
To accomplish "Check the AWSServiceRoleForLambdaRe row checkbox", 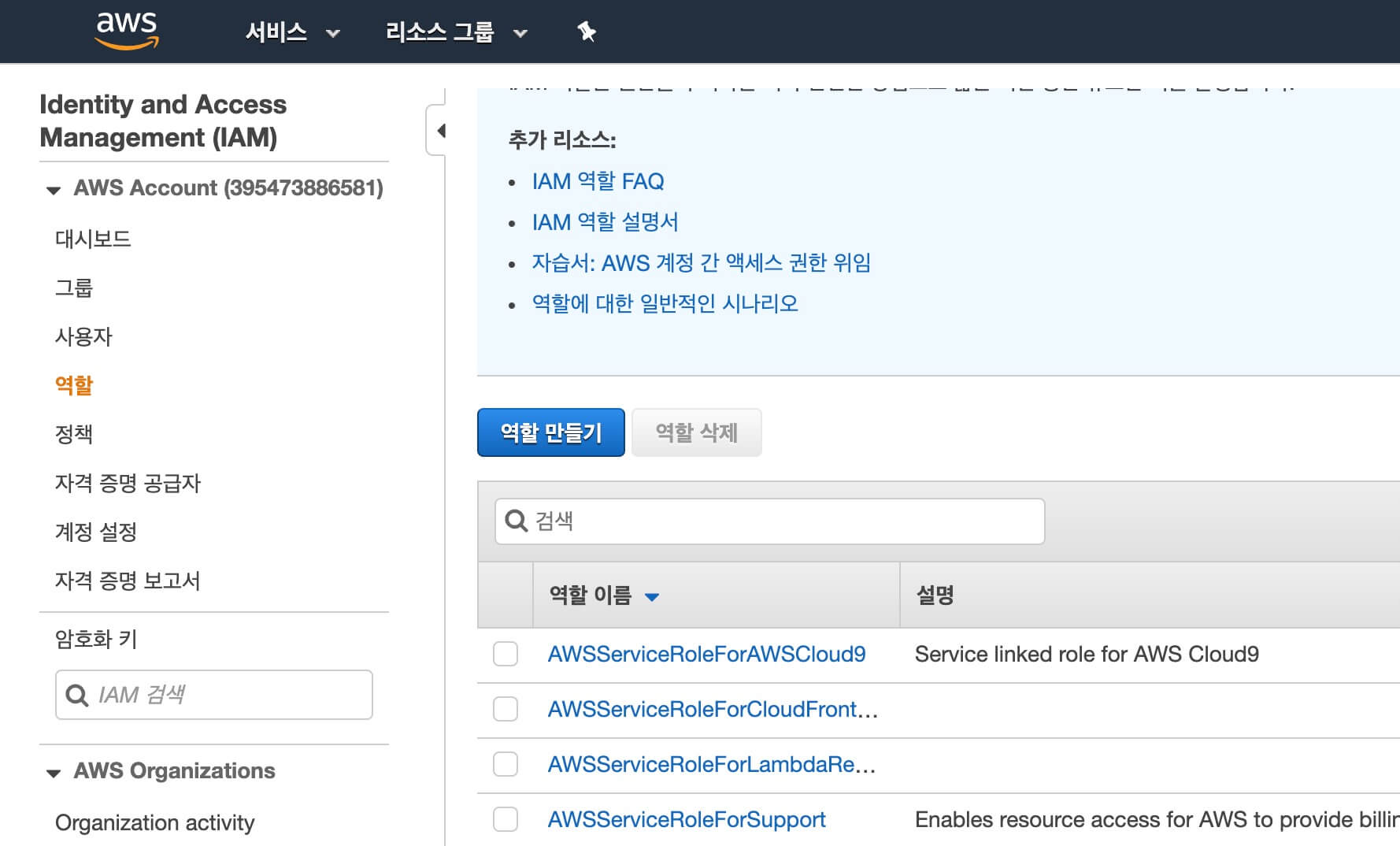I will pyautogui.click(x=506, y=764).
